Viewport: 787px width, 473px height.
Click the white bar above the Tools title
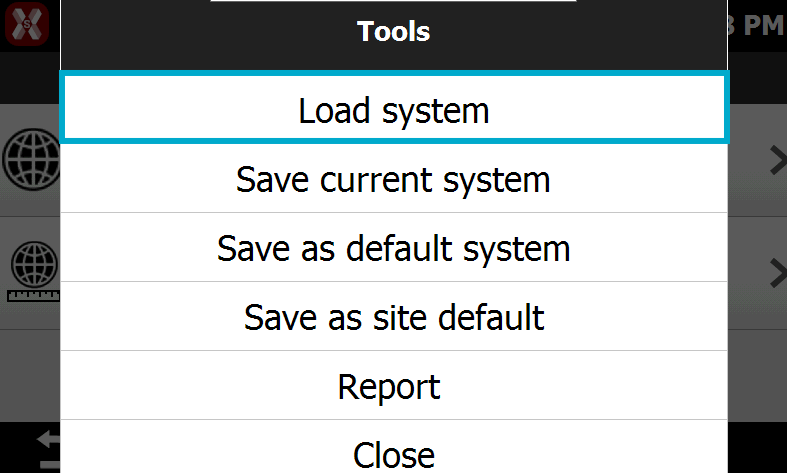[394, 1]
